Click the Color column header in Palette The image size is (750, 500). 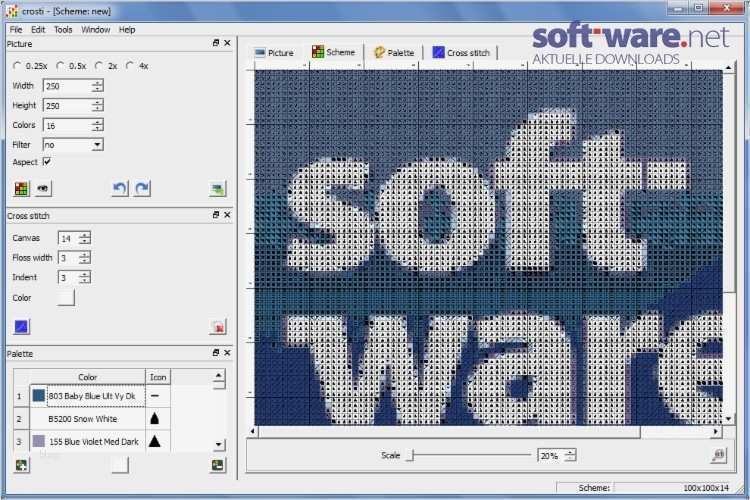(88, 377)
